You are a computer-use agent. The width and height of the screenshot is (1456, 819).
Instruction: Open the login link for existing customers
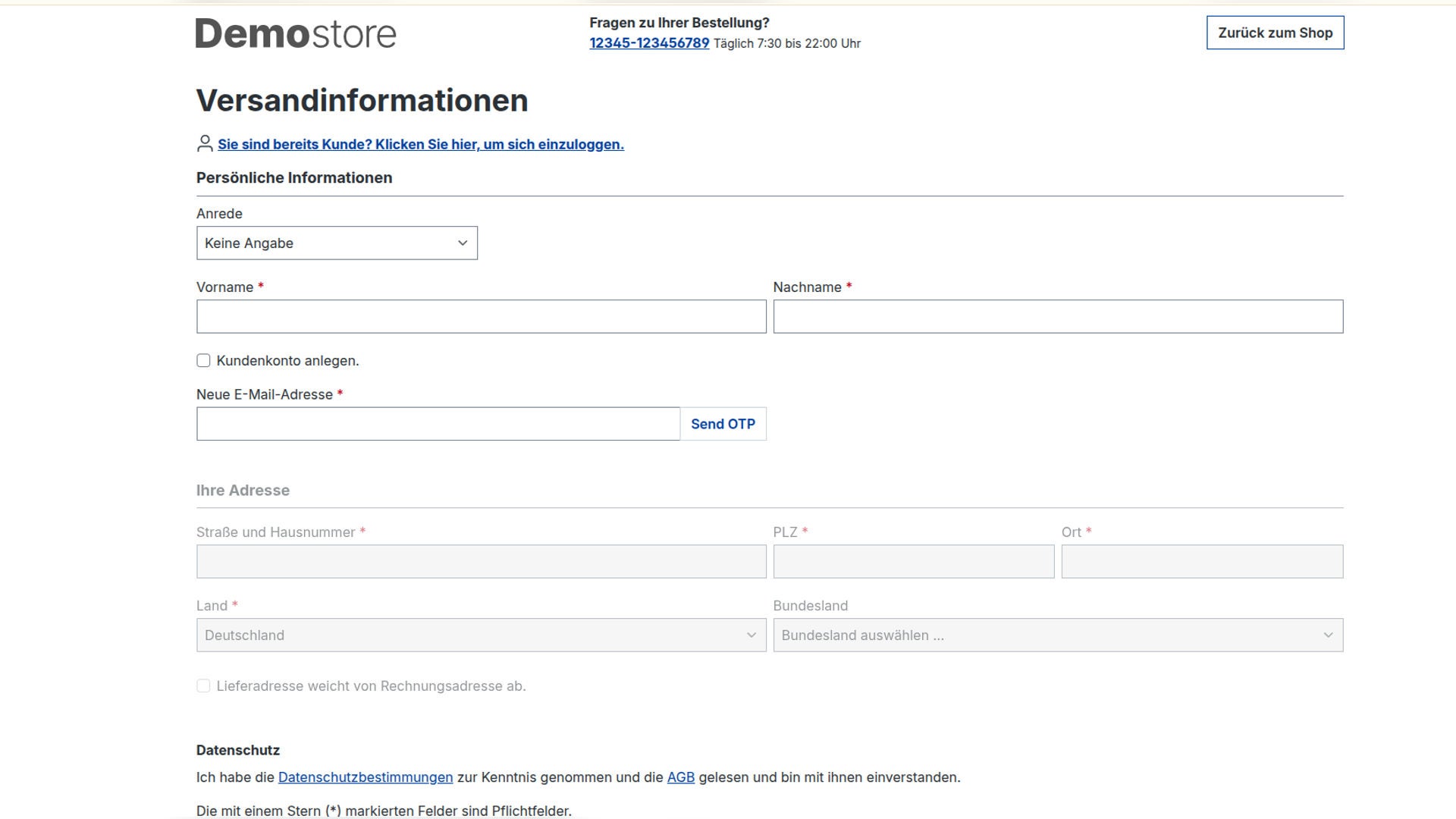coord(421,144)
